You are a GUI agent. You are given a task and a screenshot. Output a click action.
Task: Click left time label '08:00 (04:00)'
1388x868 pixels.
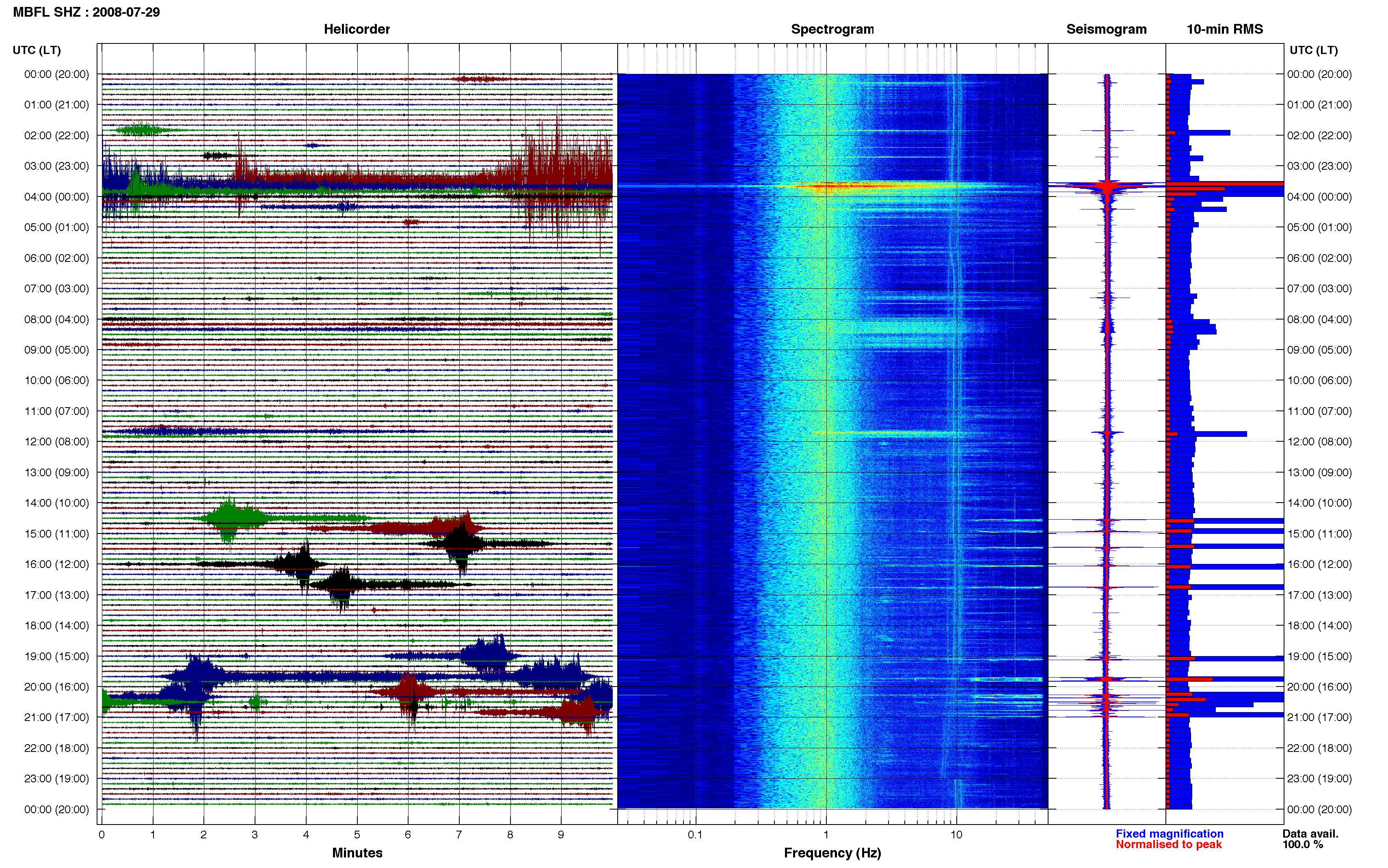coord(56,320)
